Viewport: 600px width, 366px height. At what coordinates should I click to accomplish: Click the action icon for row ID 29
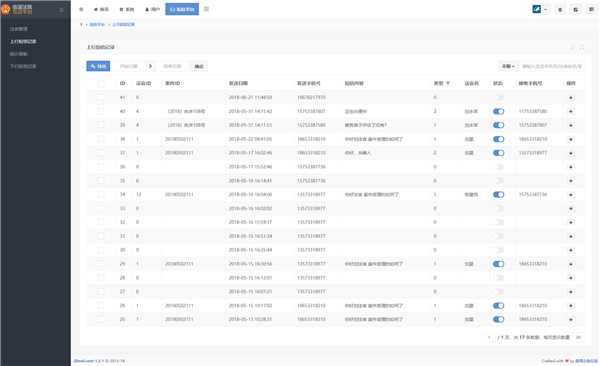pos(571,264)
